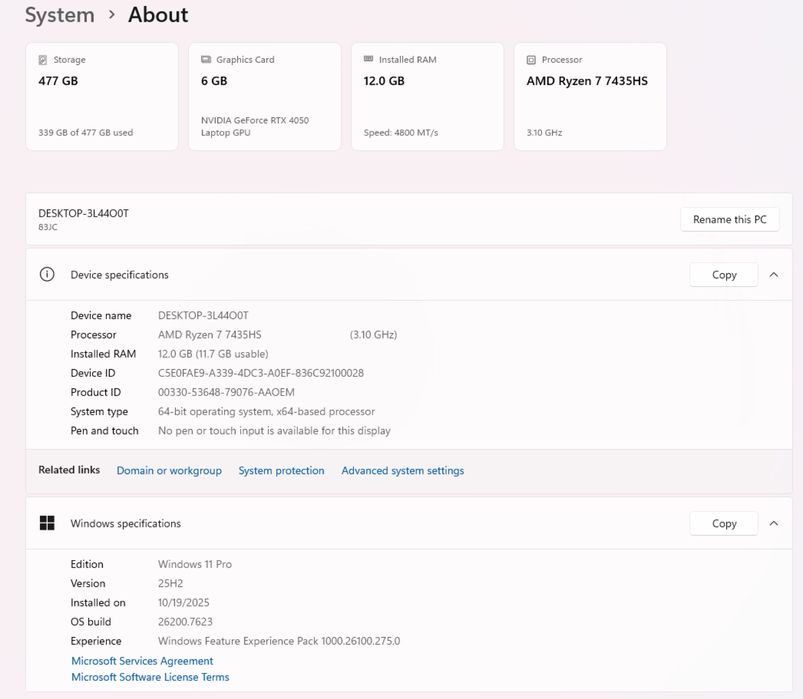Screen dimensions: 803x699
Task: Click the 3.10 GHz text in Processor card
Action: click(x=544, y=133)
